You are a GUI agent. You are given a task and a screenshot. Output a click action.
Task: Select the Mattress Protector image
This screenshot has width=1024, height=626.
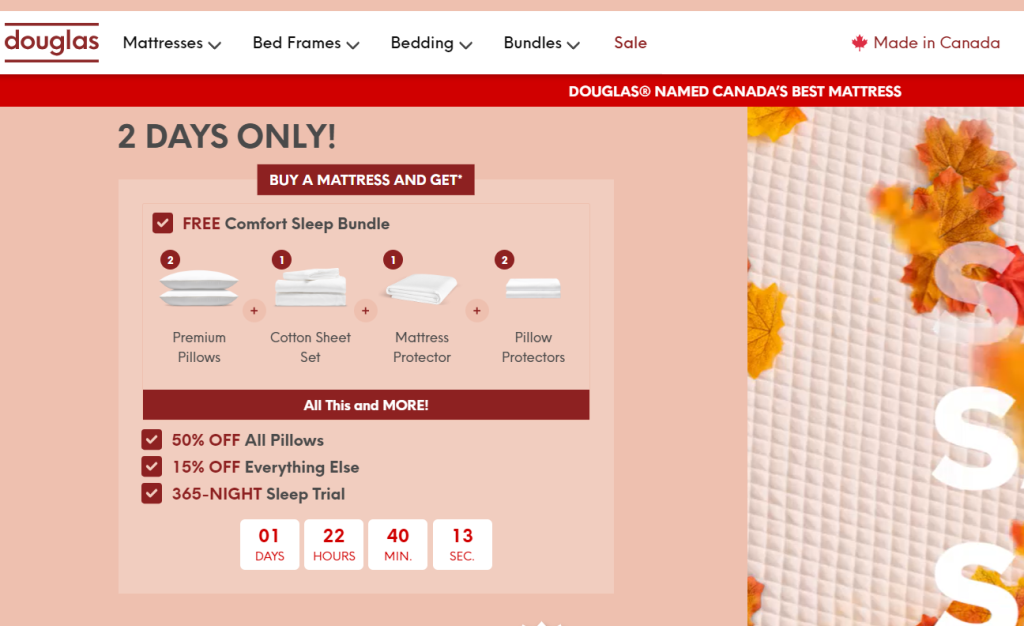tap(421, 289)
